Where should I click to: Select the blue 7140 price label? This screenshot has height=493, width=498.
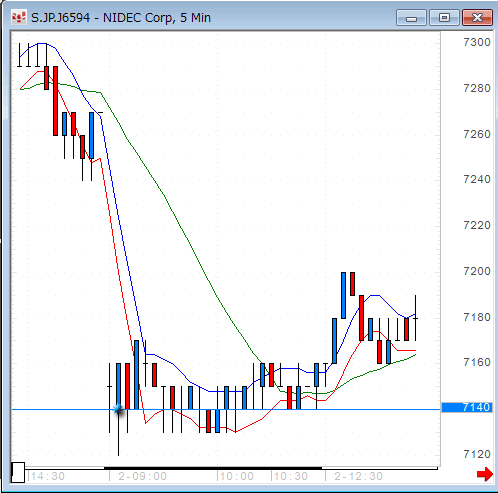coord(467,407)
